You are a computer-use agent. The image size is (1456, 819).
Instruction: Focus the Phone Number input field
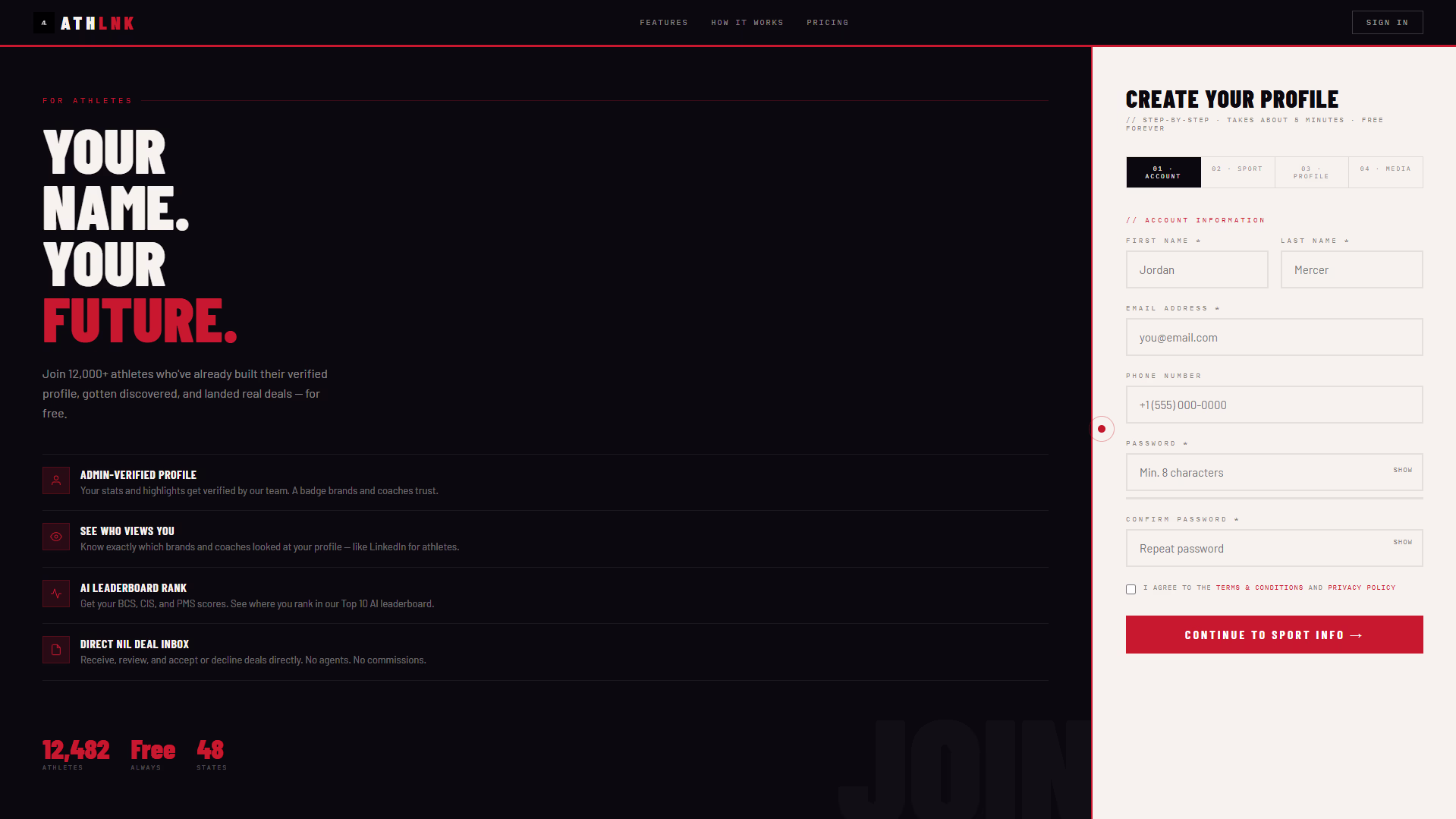(1274, 405)
